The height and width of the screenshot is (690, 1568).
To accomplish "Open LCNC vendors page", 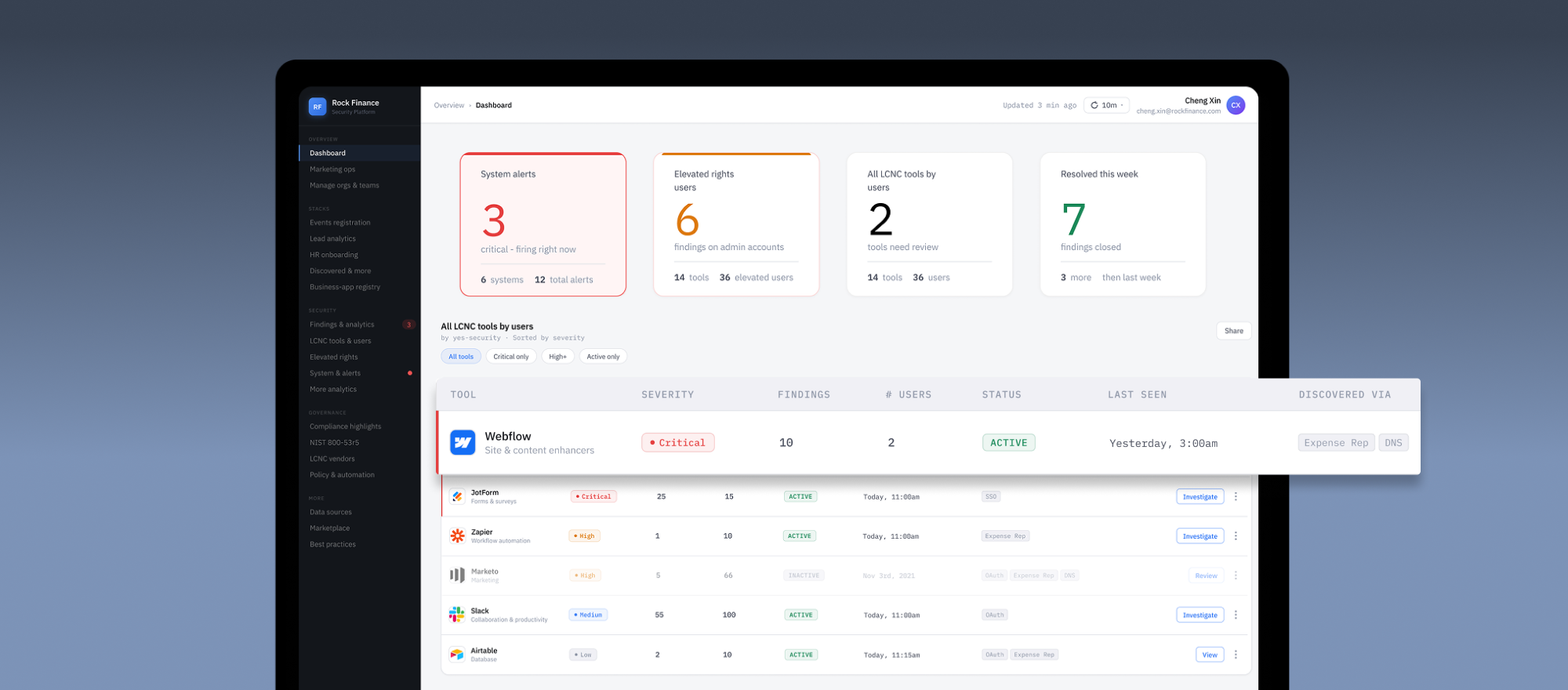I will (x=332, y=459).
